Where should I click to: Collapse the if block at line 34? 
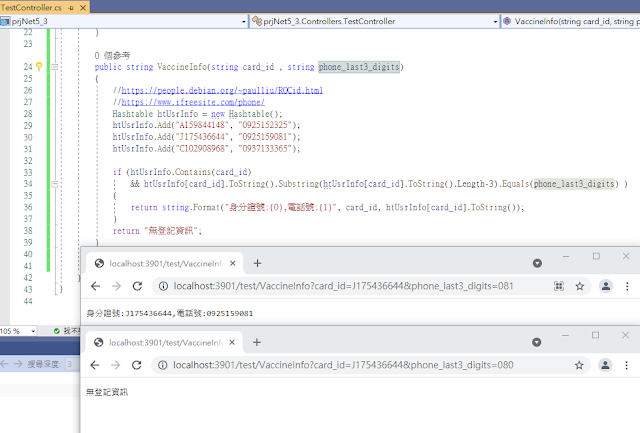tap(55, 184)
